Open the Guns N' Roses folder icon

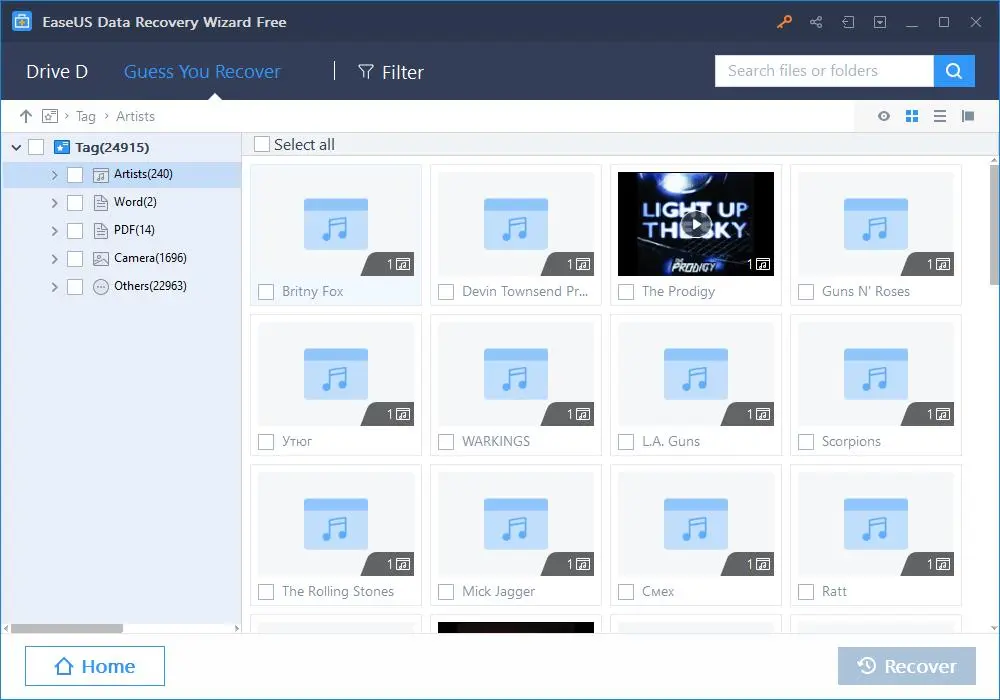coord(876,224)
